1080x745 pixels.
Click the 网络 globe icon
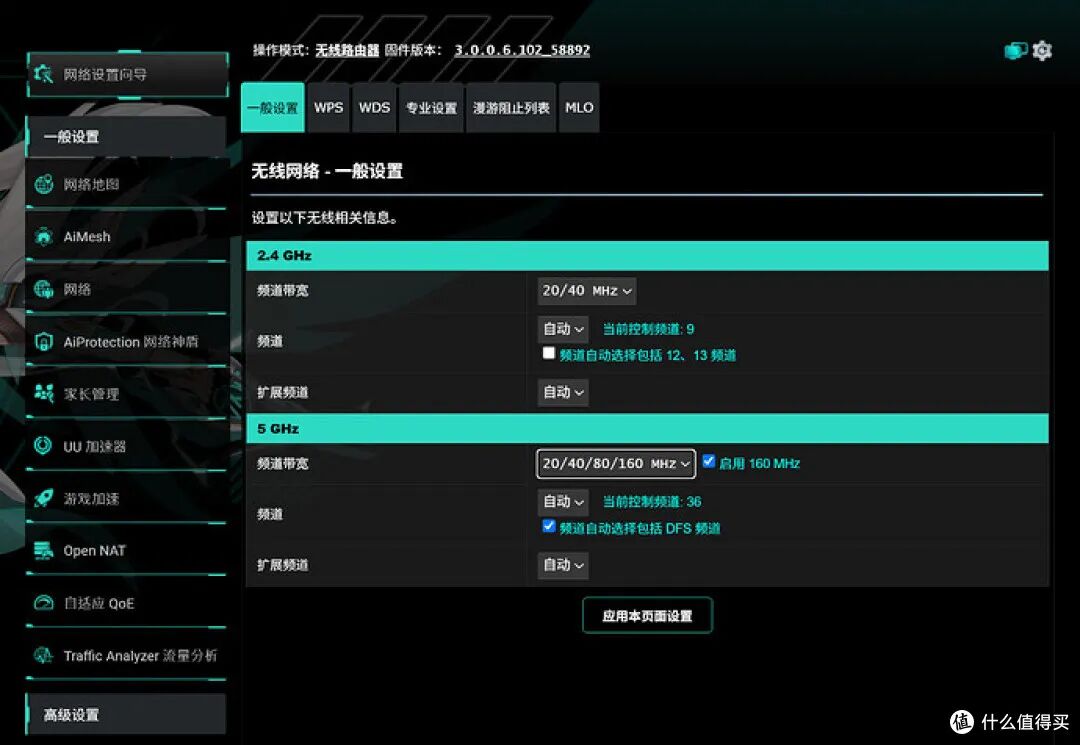click(x=43, y=289)
